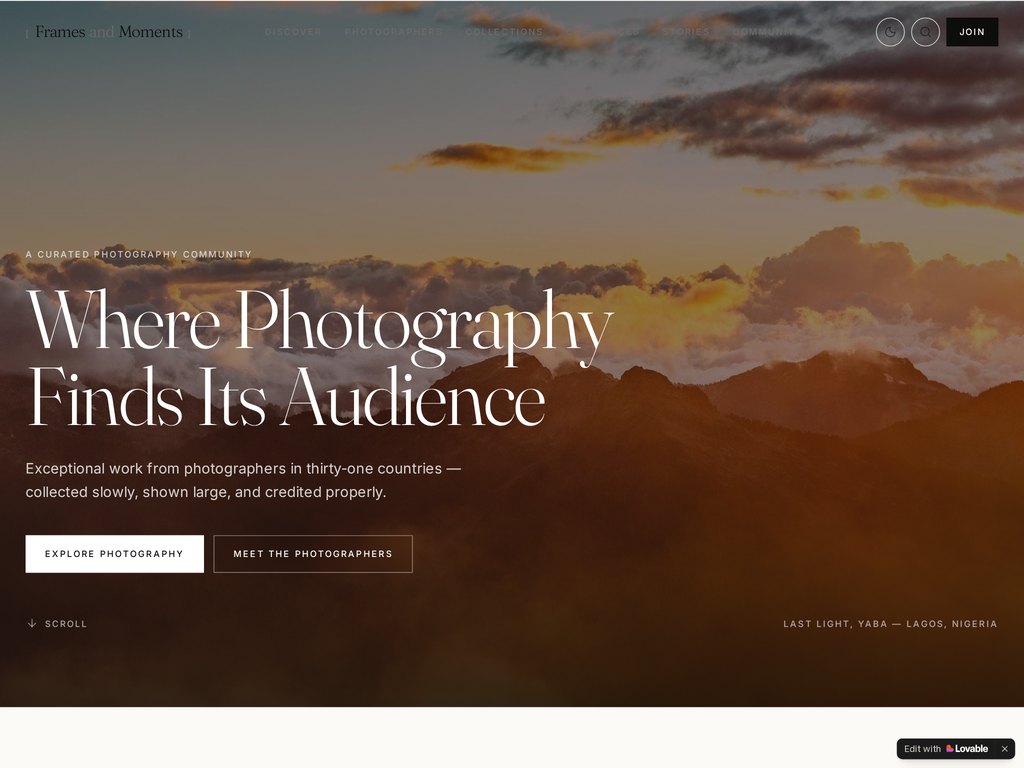Click the curated photography community tagline

click(138, 254)
